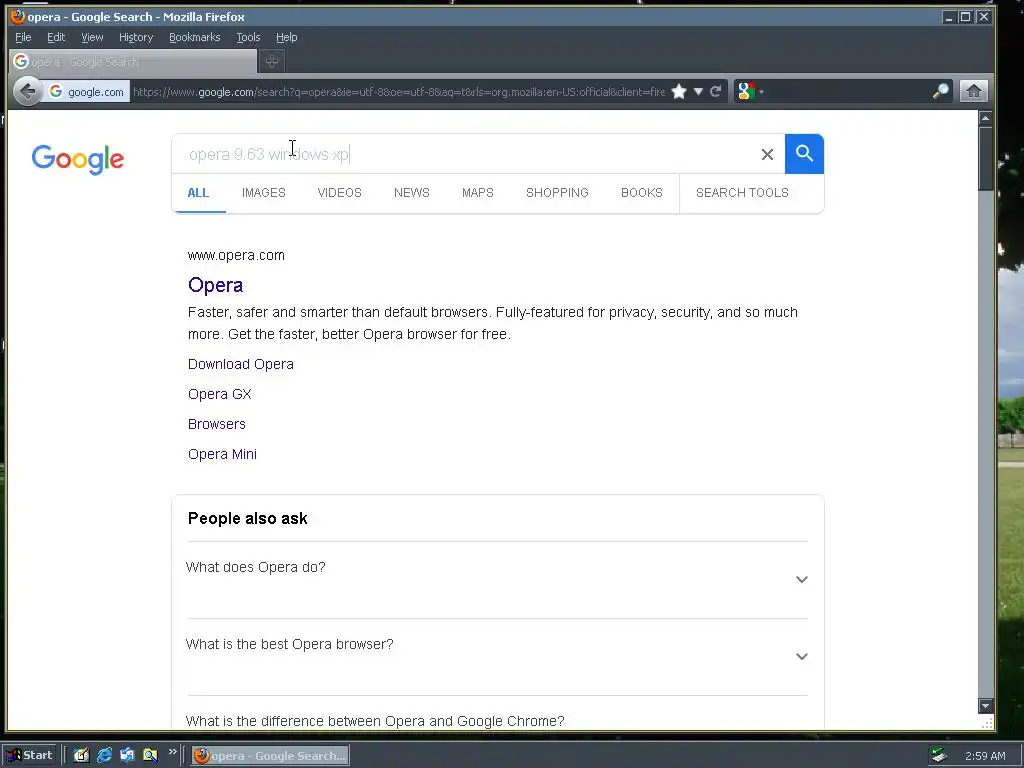Open SEARCH TOOLS options
This screenshot has width=1024, height=768.
742,193
